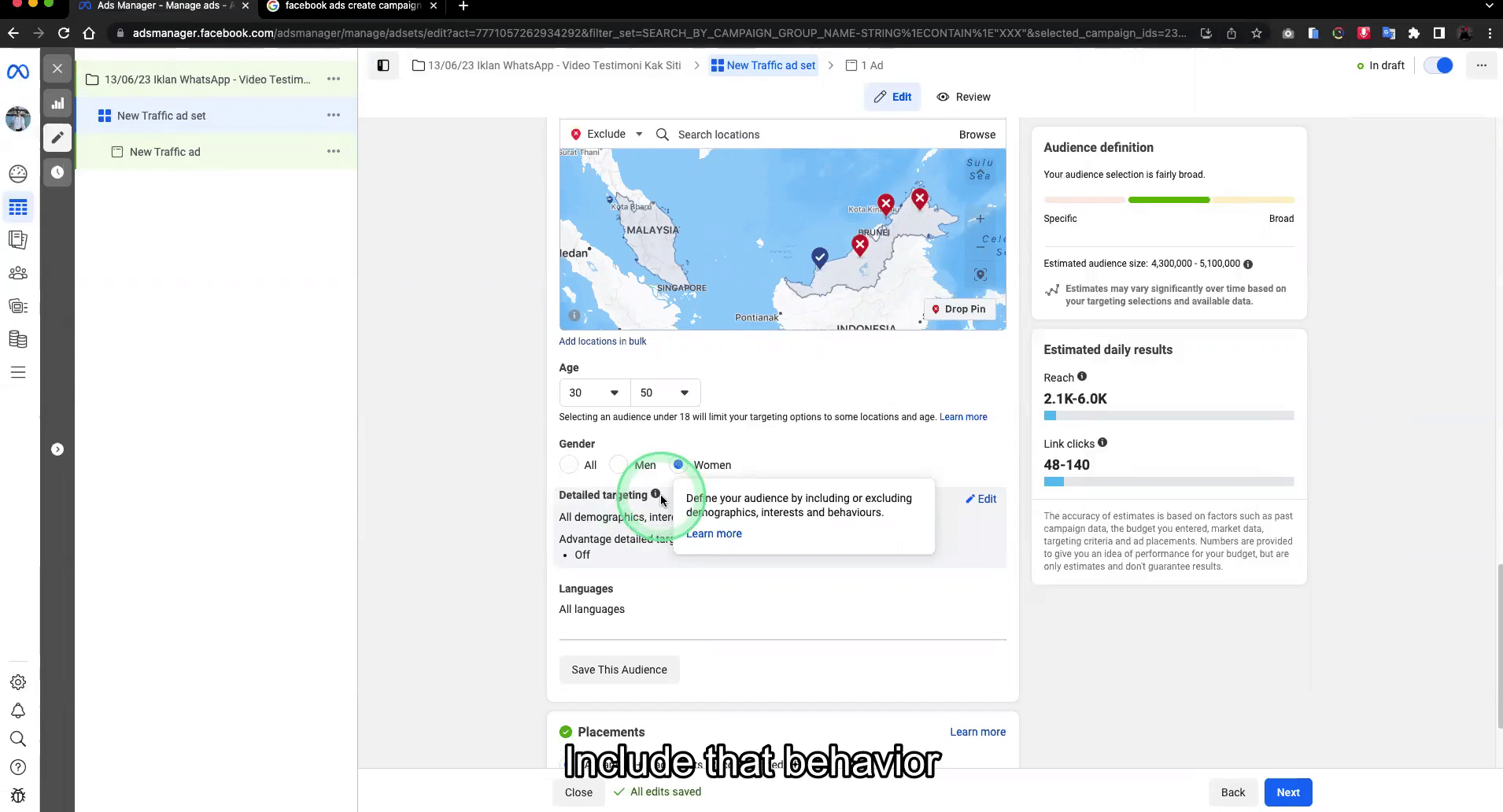The width and height of the screenshot is (1503, 812).
Task: Open the Exclude location type dropdown
Action: click(x=607, y=134)
